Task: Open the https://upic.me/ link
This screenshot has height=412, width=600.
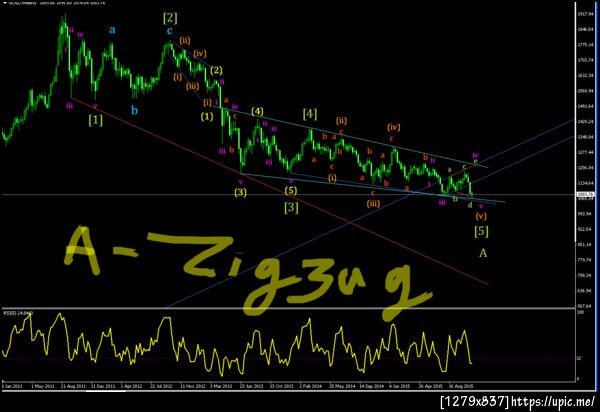Action: (x=553, y=402)
